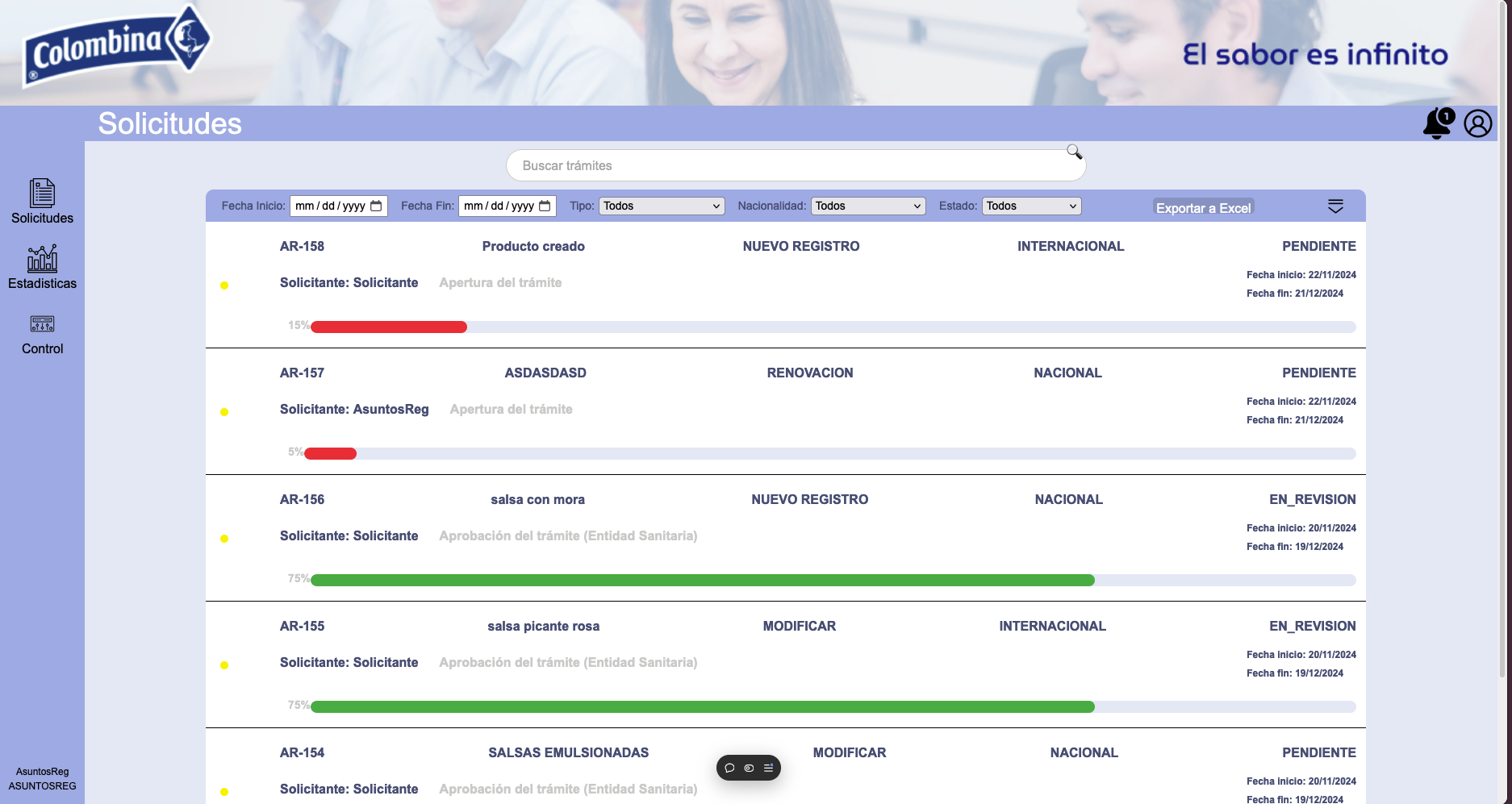1512x804 pixels.
Task: Expand the Estado filter dropdown
Action: click(1031, 206)
